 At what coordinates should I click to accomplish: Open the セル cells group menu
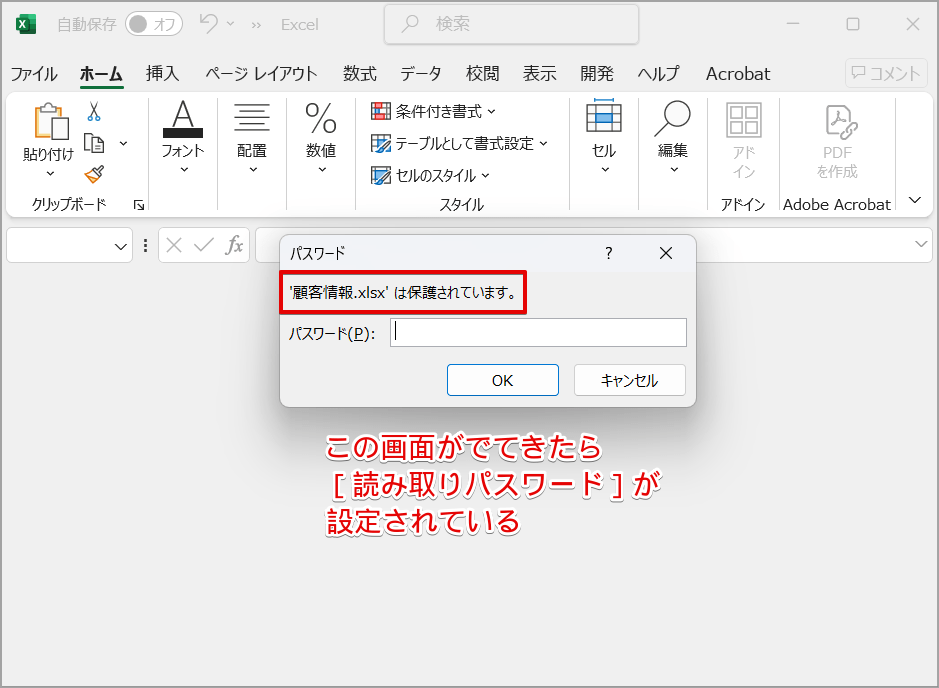pos(604,138)
